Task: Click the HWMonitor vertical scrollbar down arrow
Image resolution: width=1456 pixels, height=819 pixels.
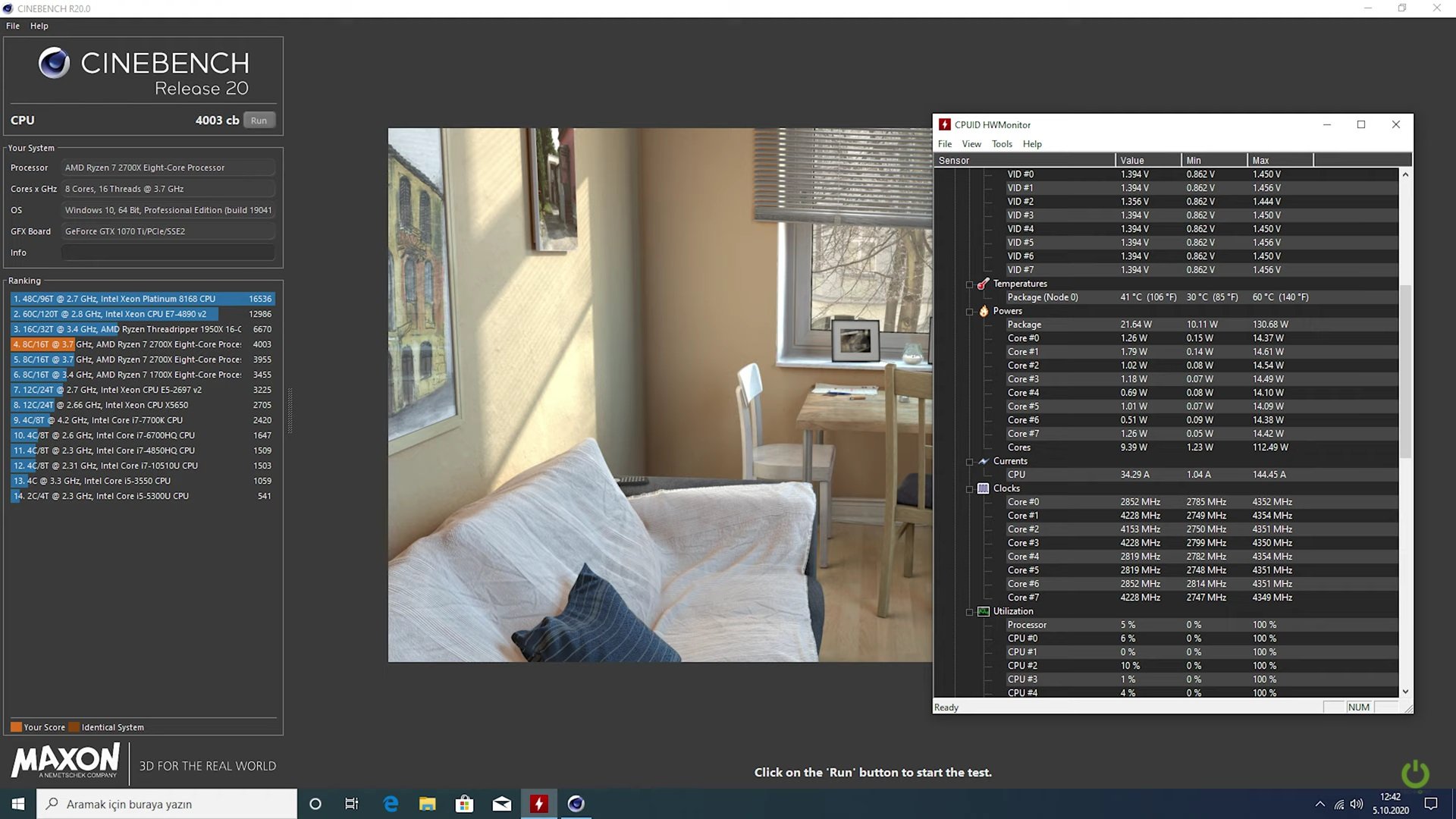Action: pyautogui.click(x=1405, y=692)
